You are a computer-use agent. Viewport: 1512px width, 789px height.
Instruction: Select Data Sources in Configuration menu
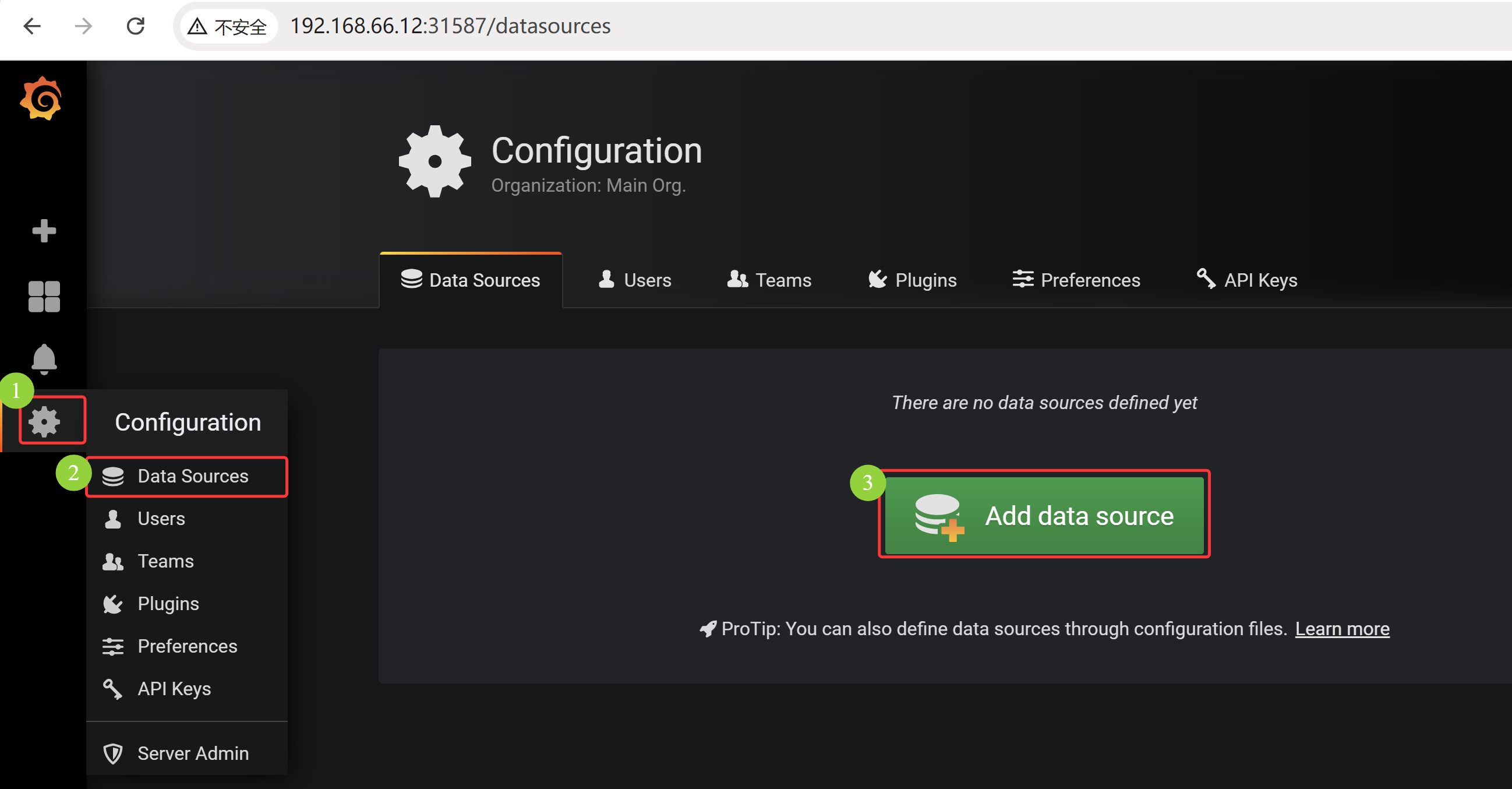[193, 476]
